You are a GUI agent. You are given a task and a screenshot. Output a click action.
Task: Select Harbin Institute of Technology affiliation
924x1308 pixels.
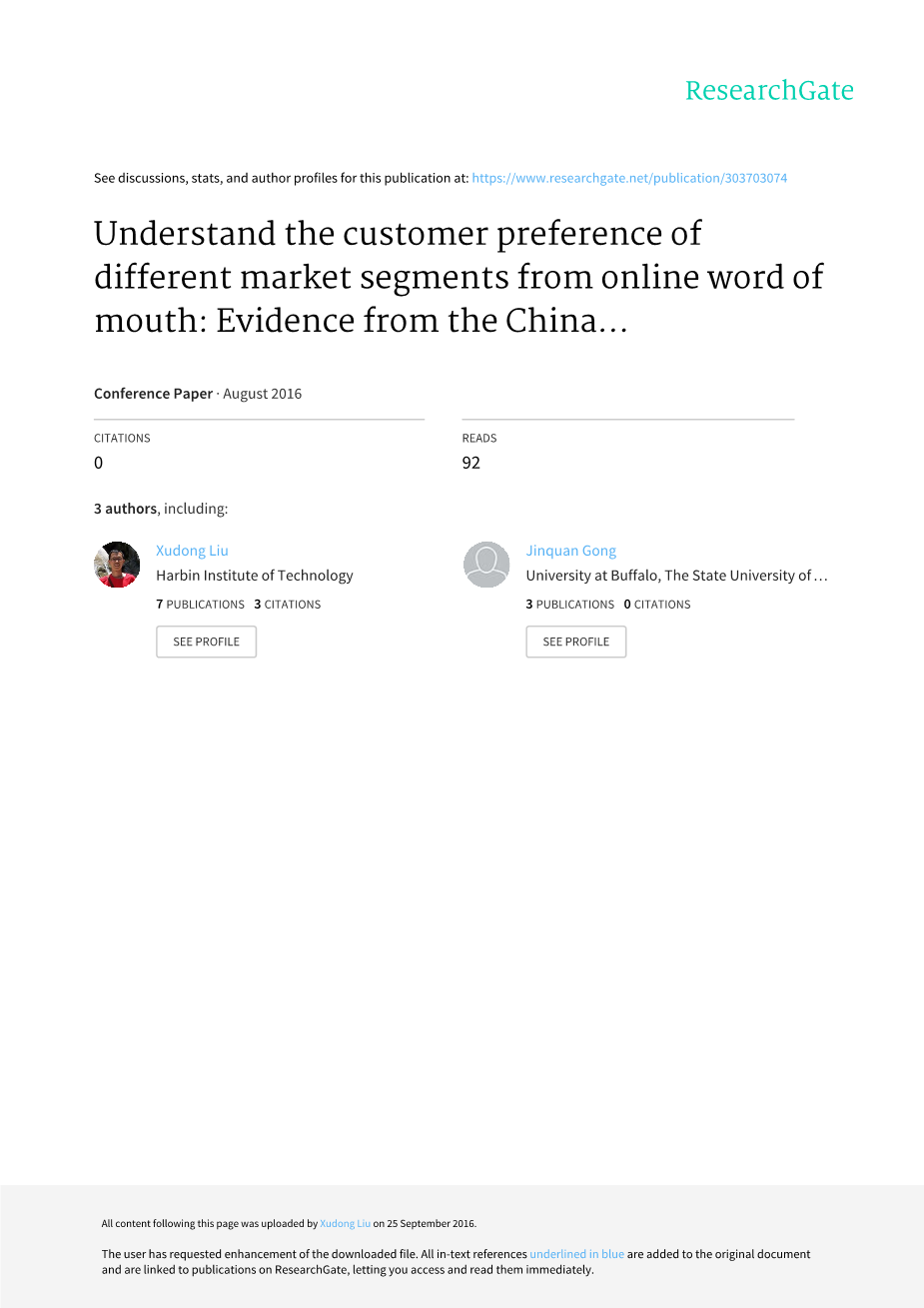255,576
